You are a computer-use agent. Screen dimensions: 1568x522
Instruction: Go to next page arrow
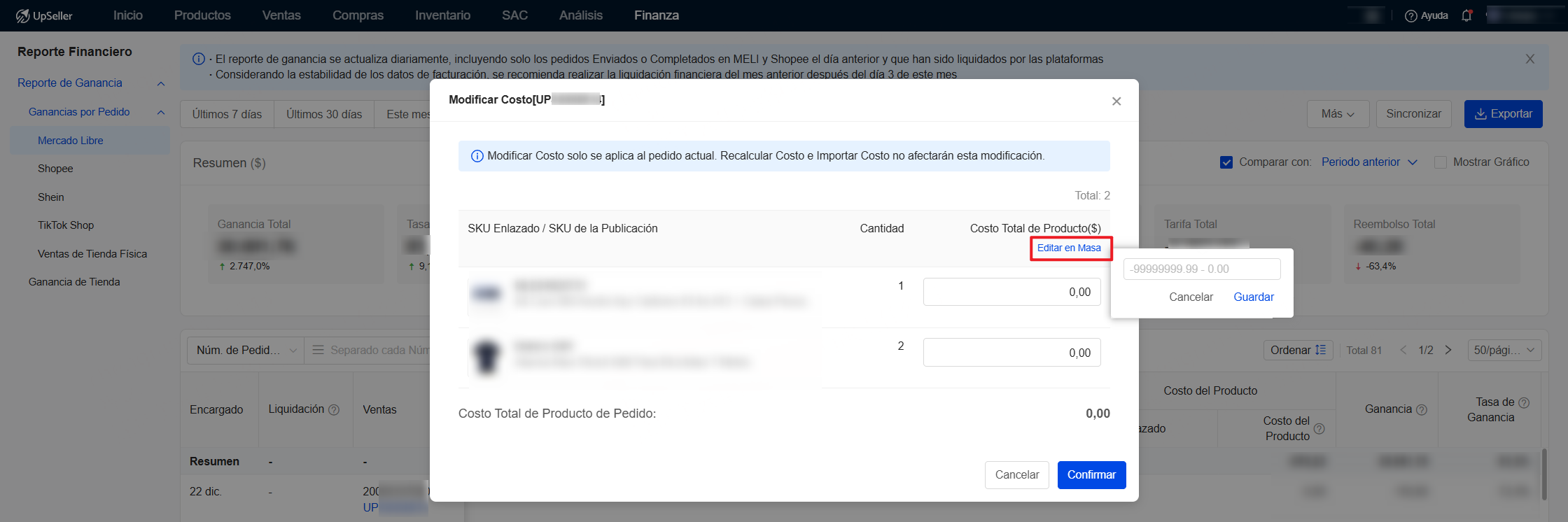point(1448,350)
